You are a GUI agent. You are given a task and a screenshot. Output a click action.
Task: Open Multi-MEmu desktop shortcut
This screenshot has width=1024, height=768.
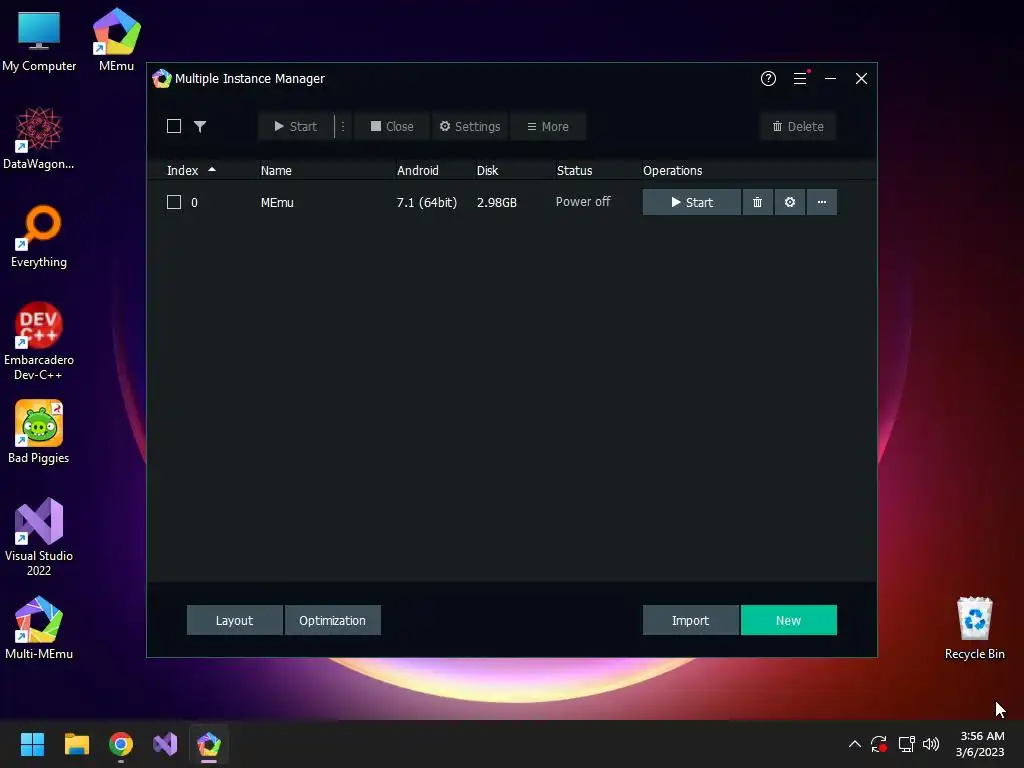tap(39, 628)
